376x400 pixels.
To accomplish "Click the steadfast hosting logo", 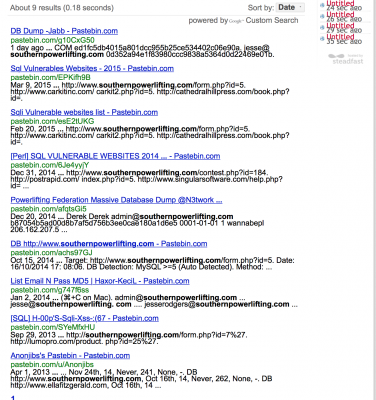I will pyautogui.click(x=346, y=59).
